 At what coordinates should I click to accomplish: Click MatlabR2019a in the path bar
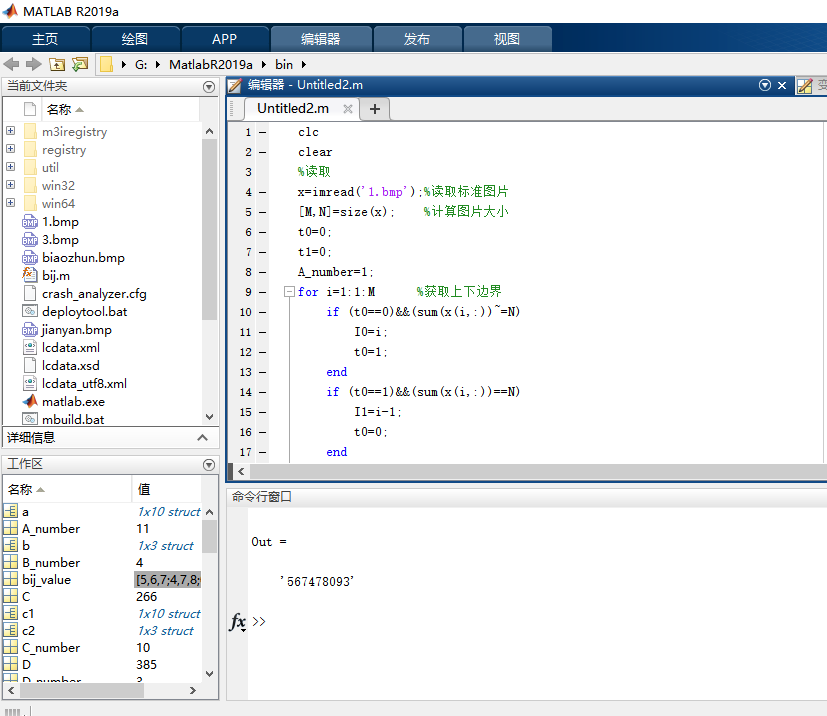tap(211, 64)
